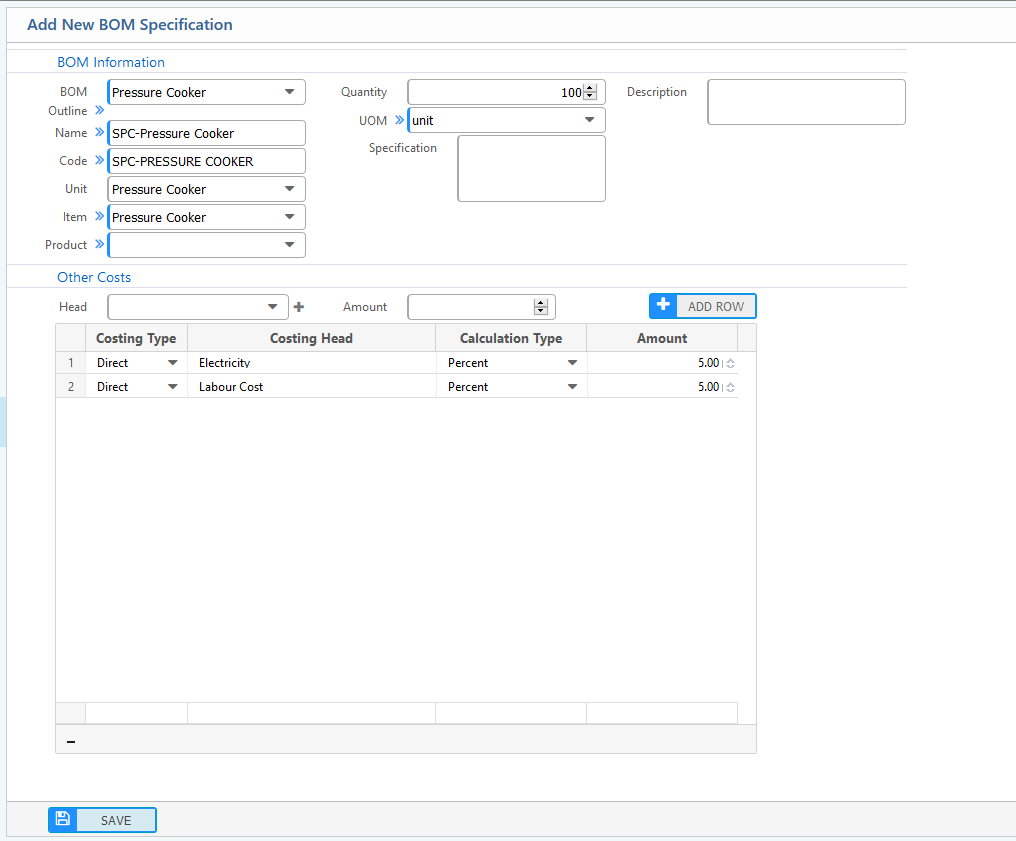Click the chevron icon beside the Item dropdown

98,216
